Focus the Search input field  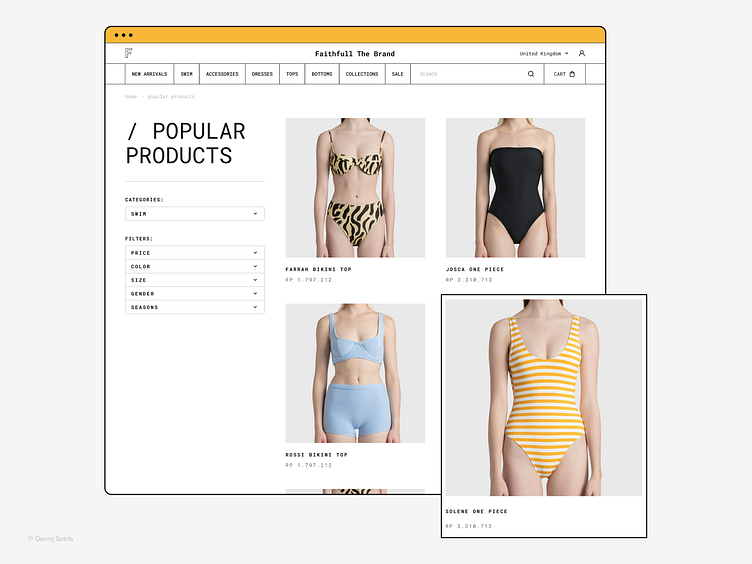click(x=469, y=74)
